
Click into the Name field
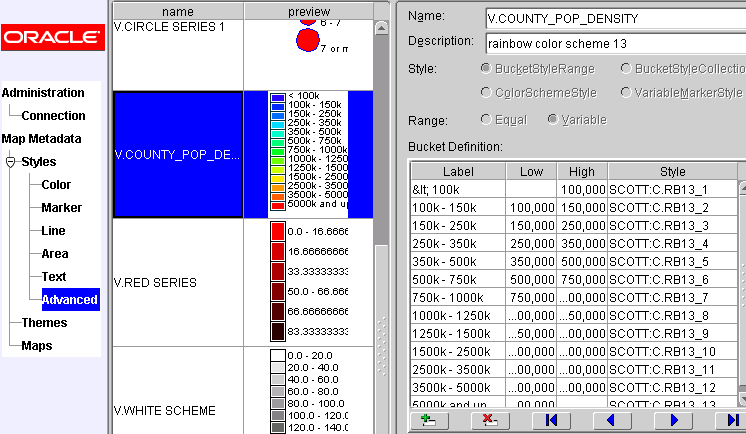(x=616, y=19)
